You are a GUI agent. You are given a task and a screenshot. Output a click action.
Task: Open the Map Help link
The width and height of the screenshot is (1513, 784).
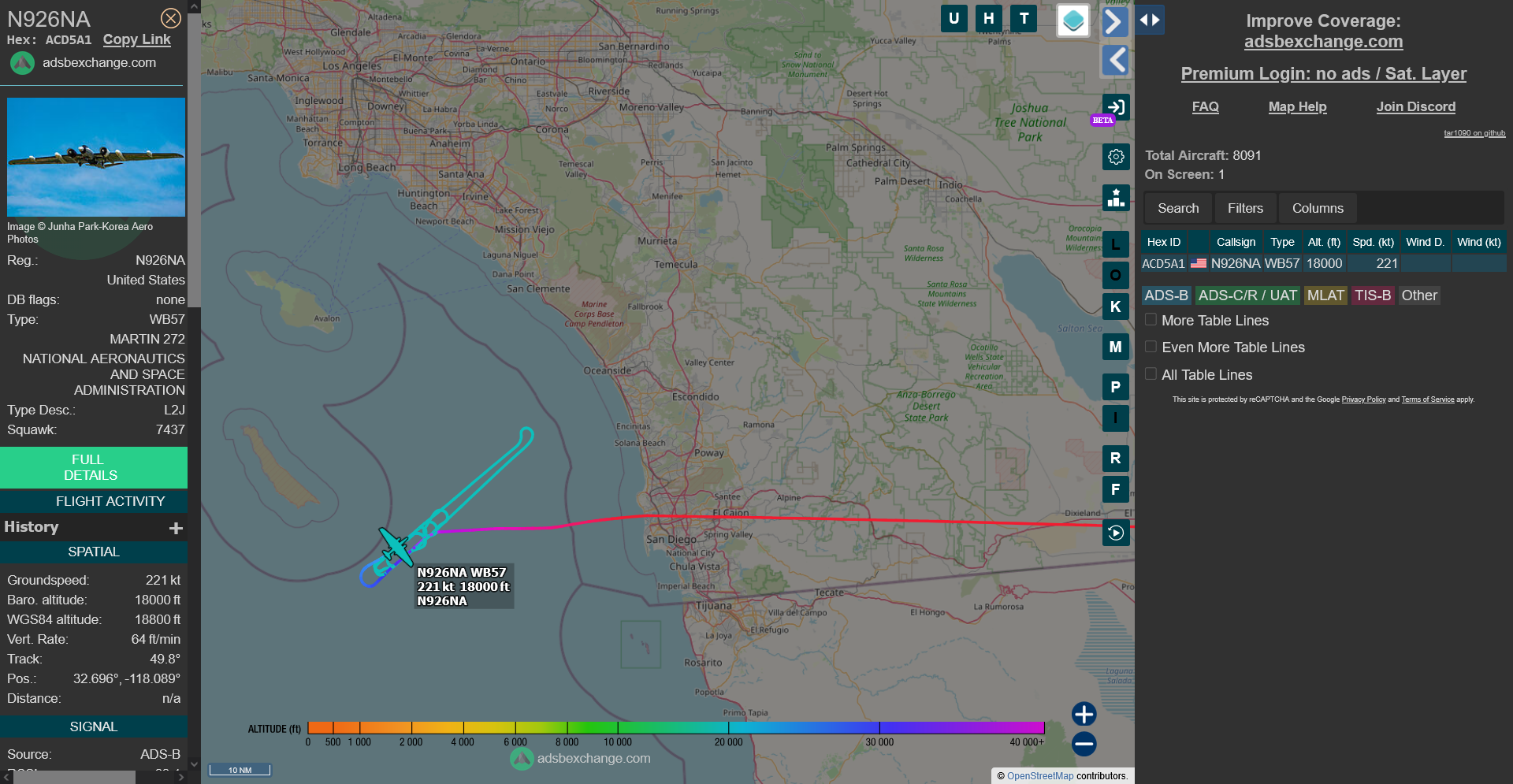(x=1297, y=107)
